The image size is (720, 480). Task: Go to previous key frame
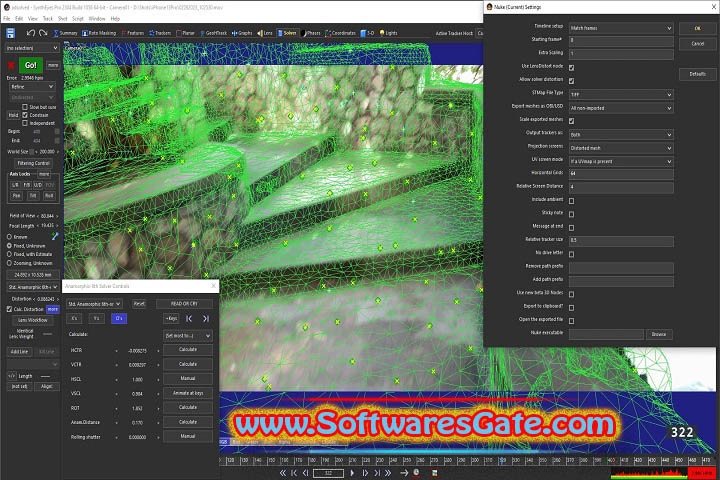point(294,473)
